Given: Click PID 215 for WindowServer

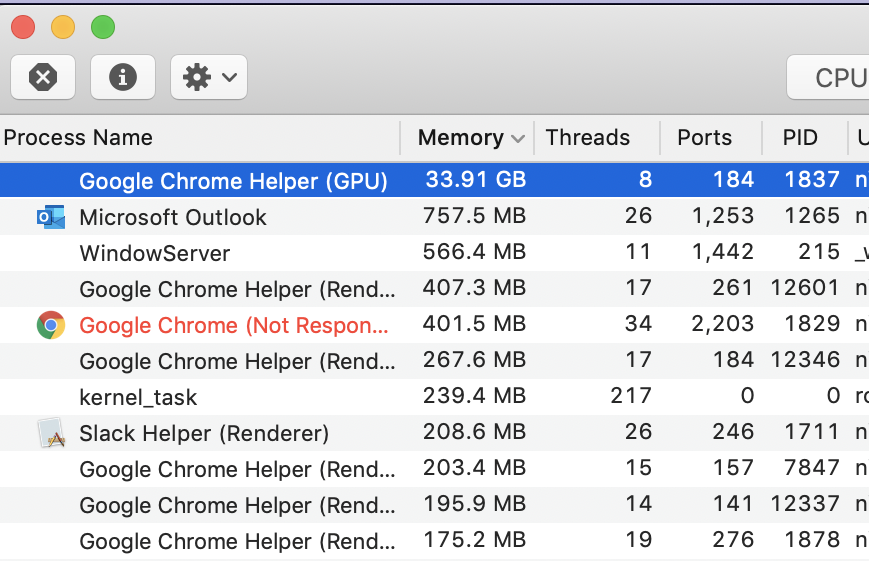Looking at the screenshot, I should tap(819, 252).
